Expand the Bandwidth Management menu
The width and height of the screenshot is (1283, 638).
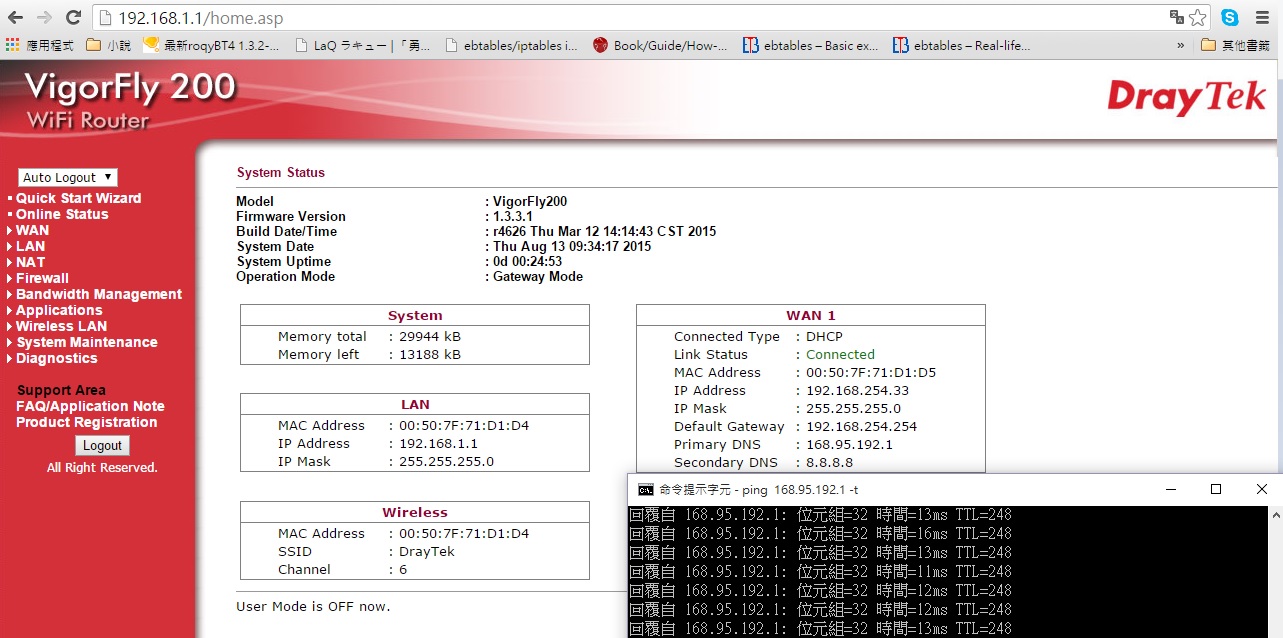(x=99, y=294)
